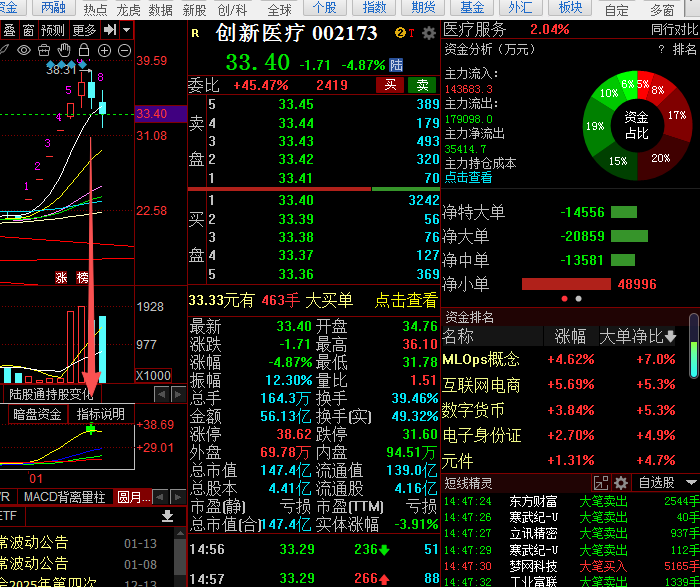Viewport: 700px width, 587px height.
Task: Open 同行对比 peer comparison
Action: coord(675,29)
